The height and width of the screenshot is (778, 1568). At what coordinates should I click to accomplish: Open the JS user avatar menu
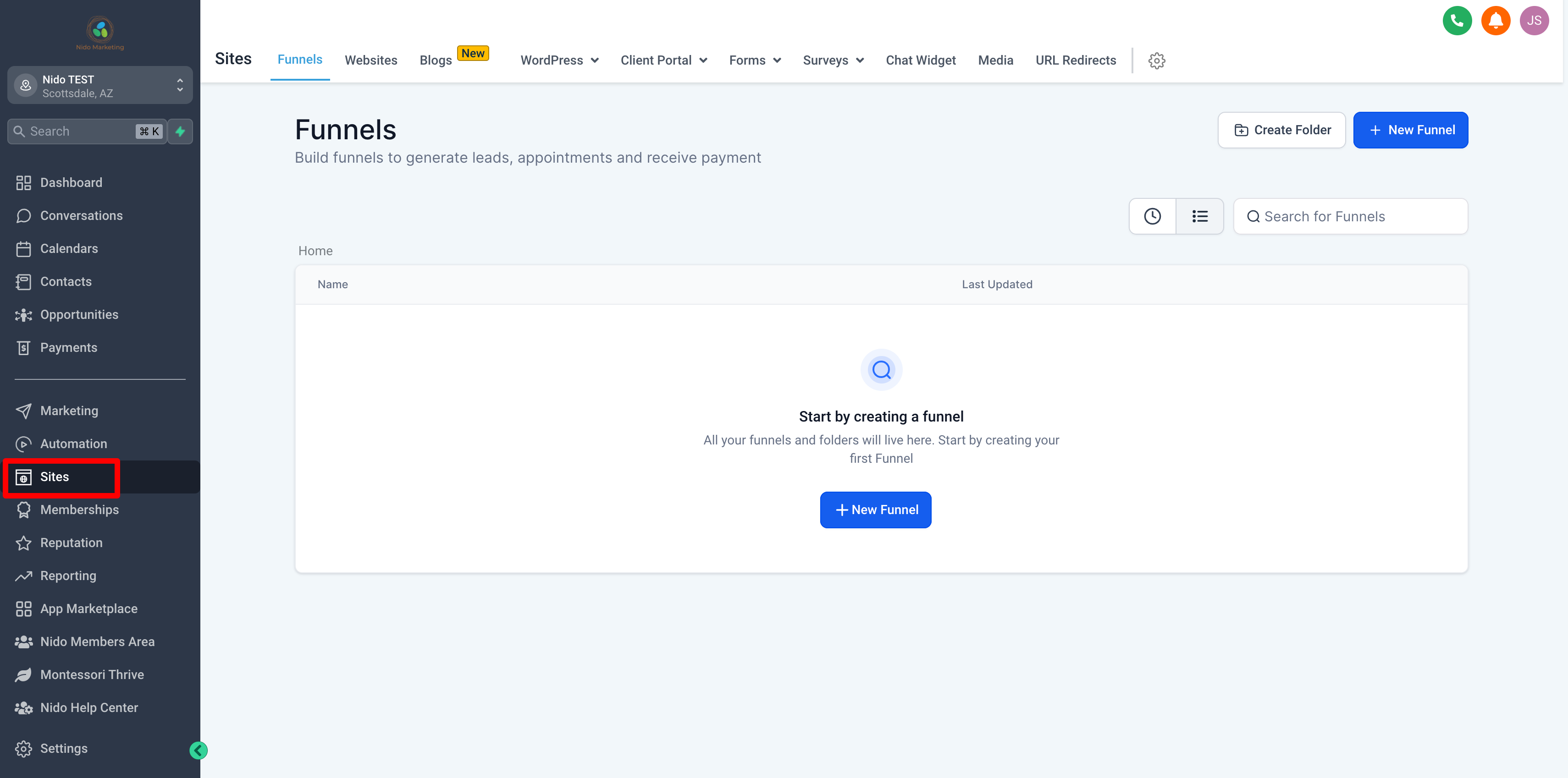coord(1534,21)
